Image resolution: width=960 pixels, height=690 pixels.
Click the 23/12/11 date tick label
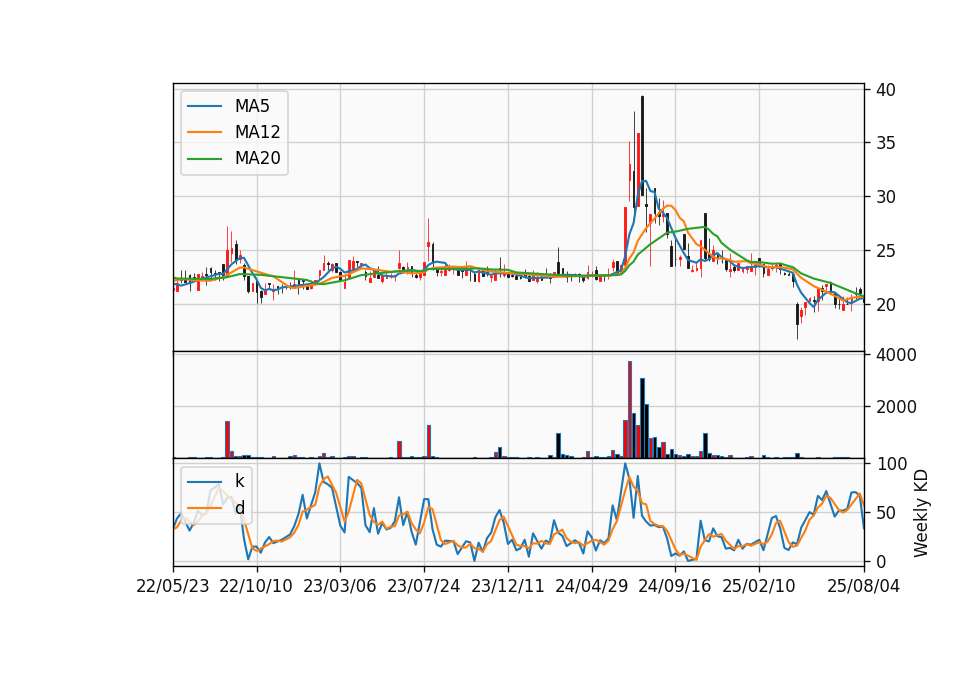(508, 586)
